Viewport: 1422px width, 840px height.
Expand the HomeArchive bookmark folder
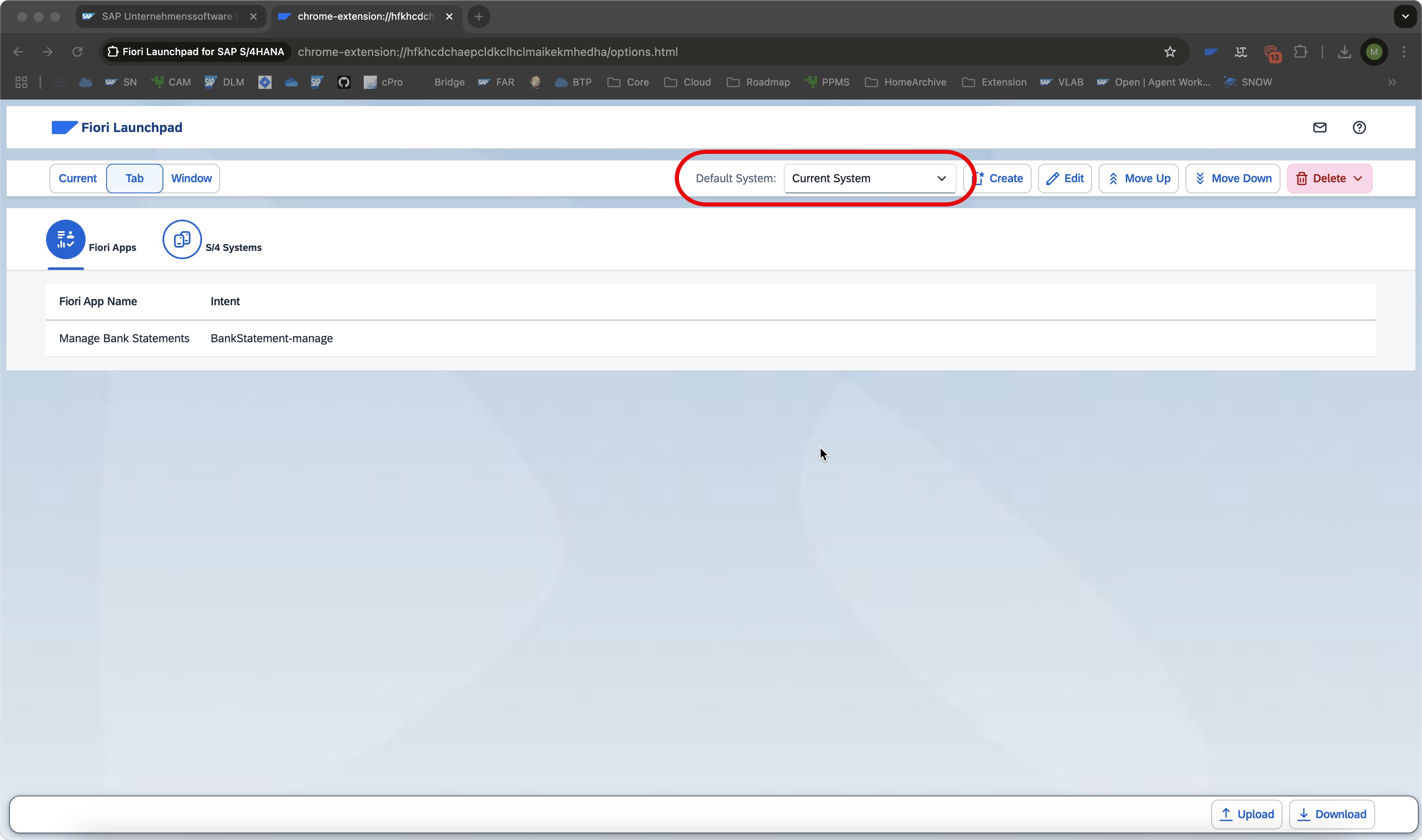906,82
